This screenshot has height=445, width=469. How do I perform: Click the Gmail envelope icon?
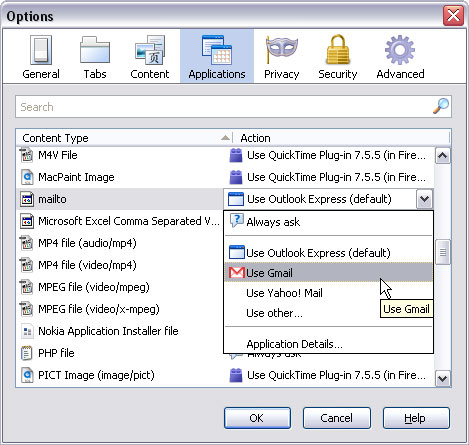(237, 273)
